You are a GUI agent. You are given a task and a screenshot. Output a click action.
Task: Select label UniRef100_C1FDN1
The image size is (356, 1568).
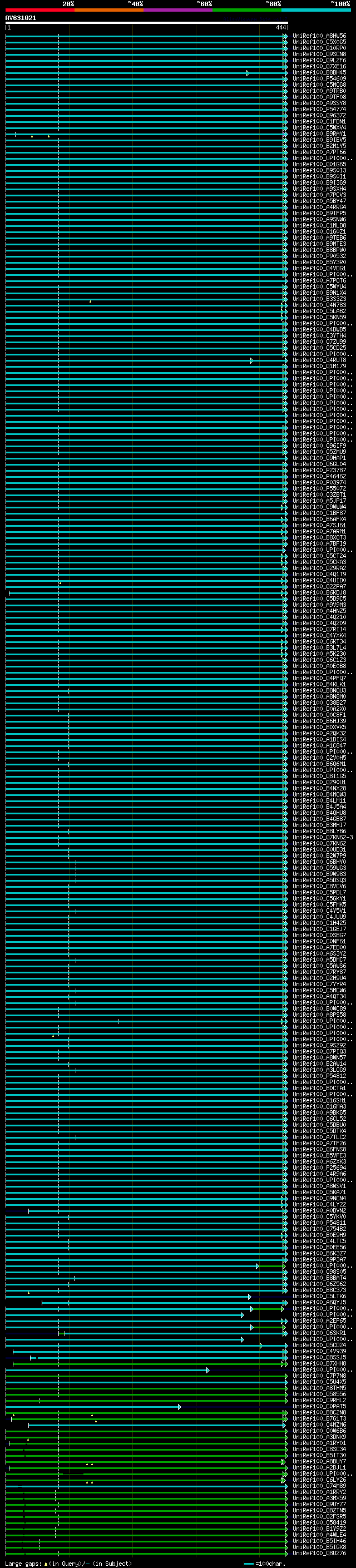point(319,122)
